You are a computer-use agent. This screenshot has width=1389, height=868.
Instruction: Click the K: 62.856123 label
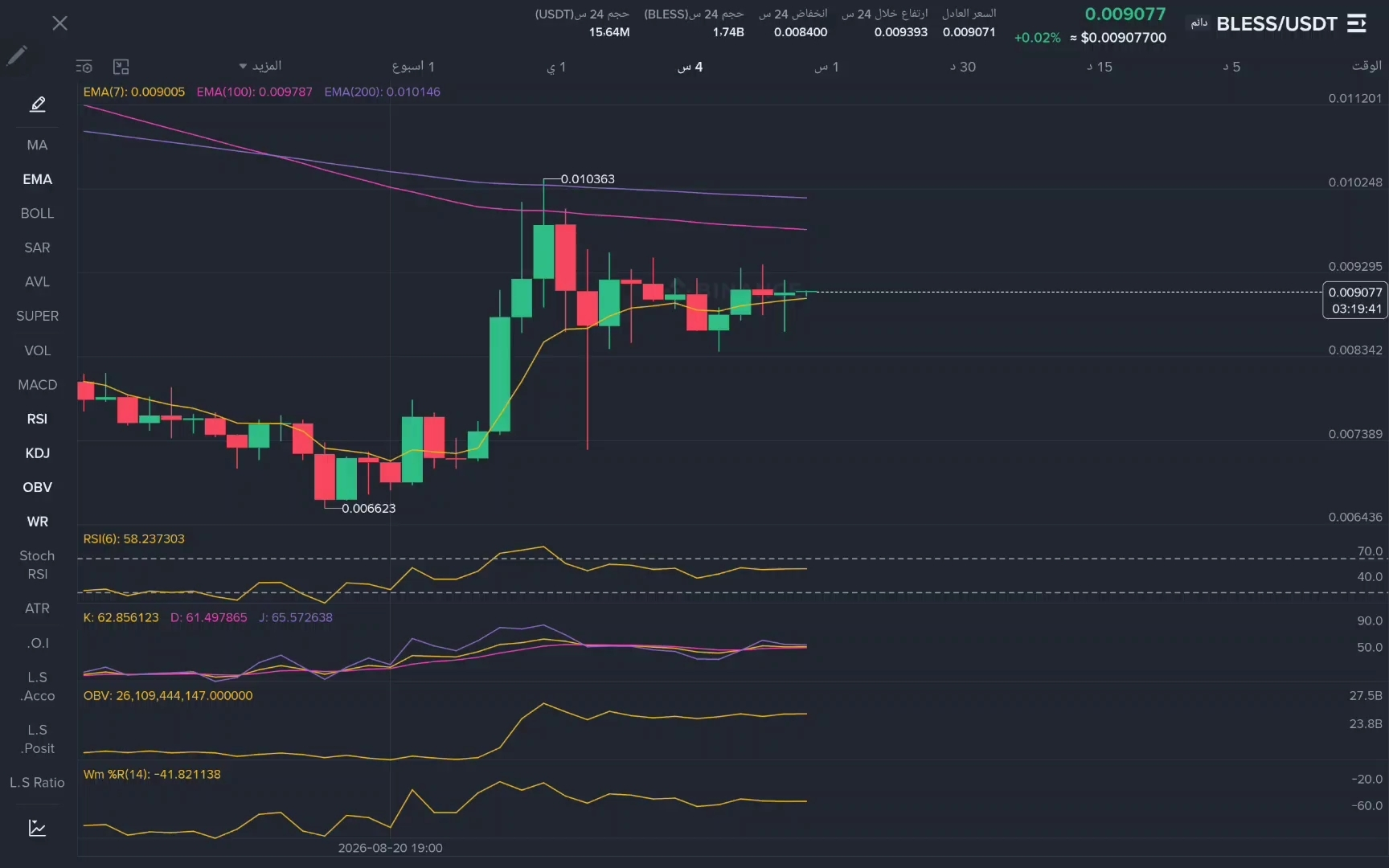(x=121, y=617)
